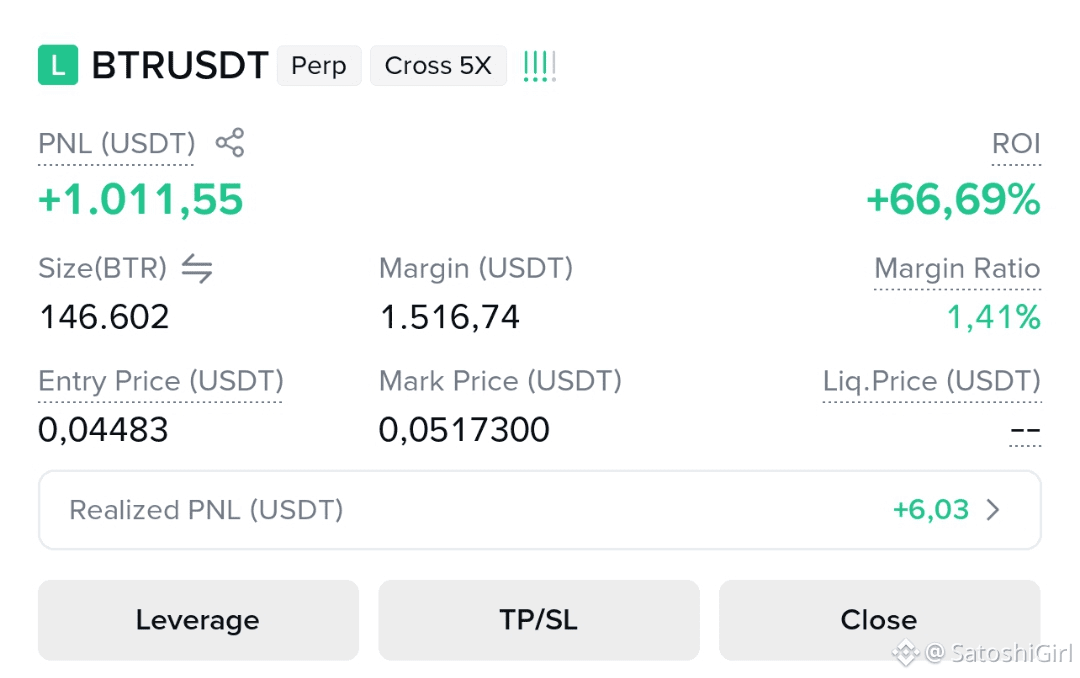Click the Entry Price (USDT) label
Image resolution: width=1080 pixels, height=678 pixels.
[160, 381]
